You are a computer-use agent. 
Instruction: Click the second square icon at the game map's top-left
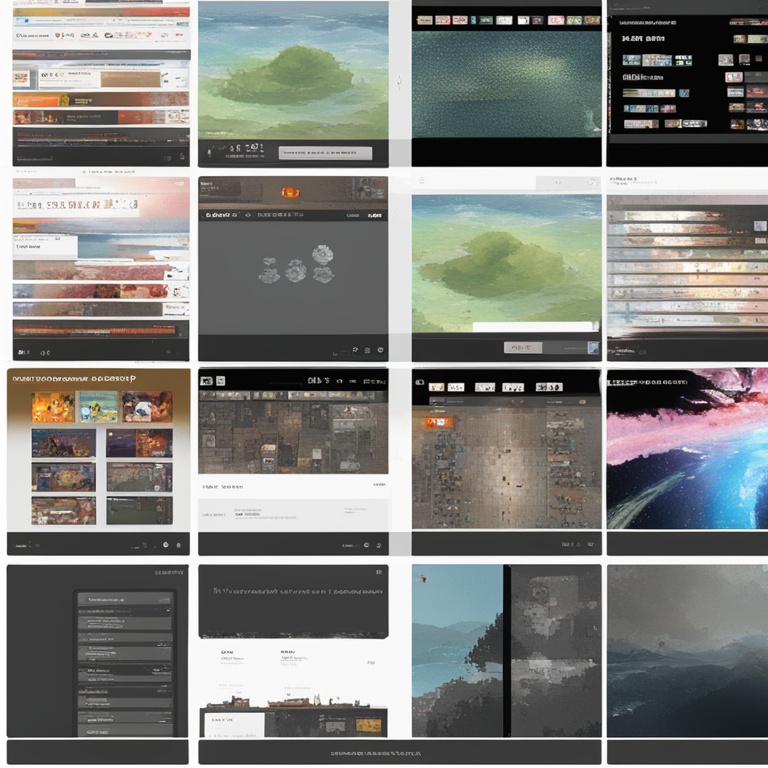220,381
